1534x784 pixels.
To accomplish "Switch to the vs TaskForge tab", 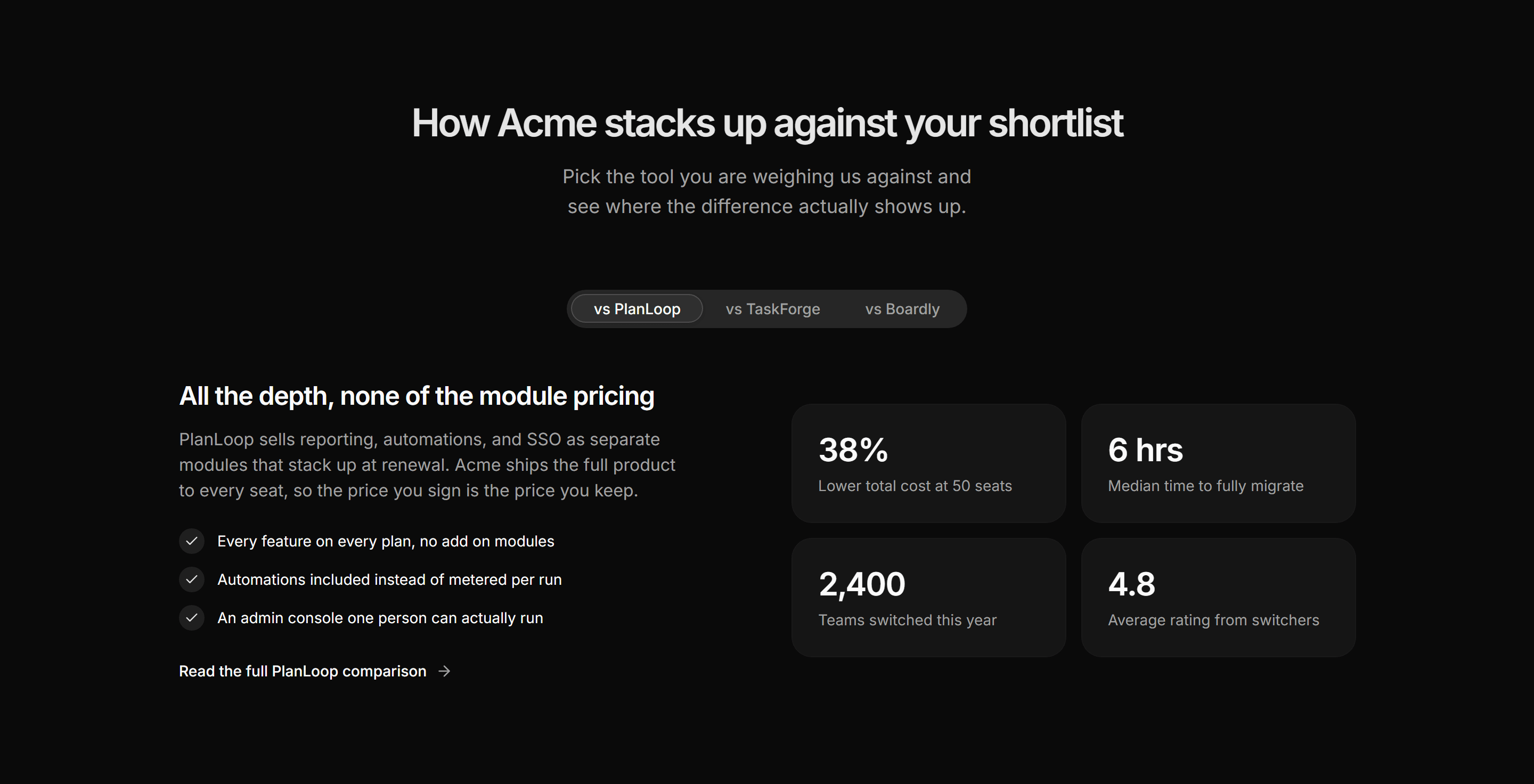I will [x=772, y=309].
